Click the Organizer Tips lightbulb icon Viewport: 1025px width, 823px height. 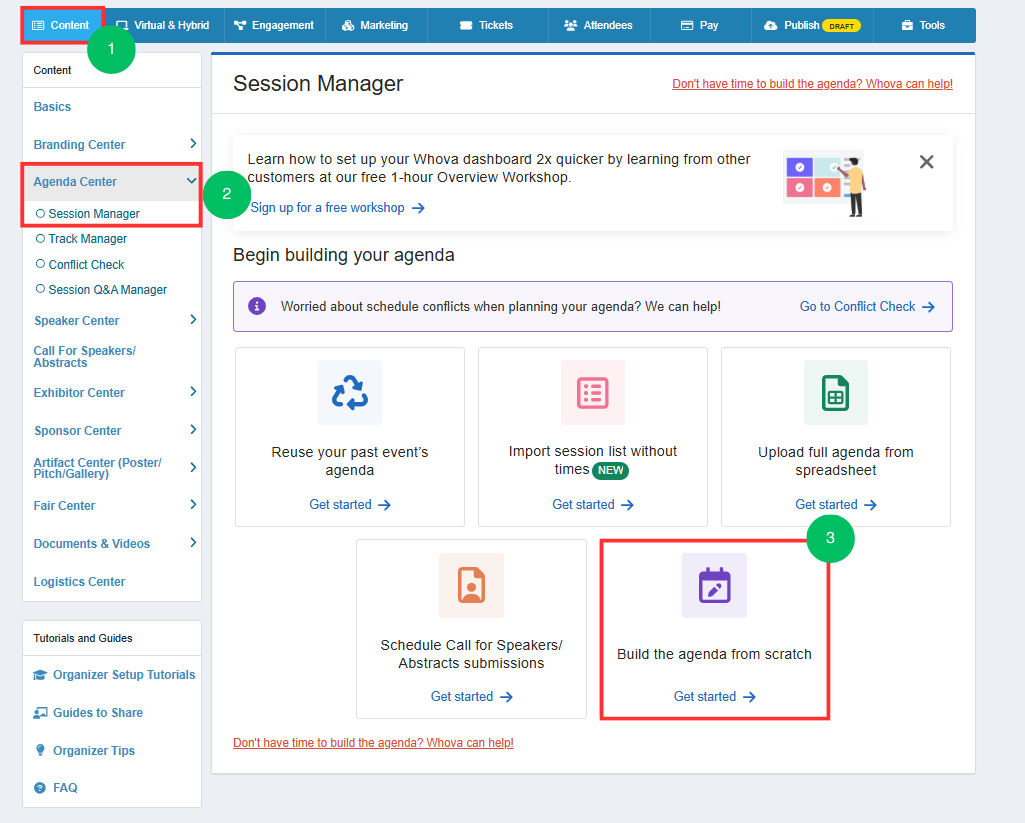point(41,750)
